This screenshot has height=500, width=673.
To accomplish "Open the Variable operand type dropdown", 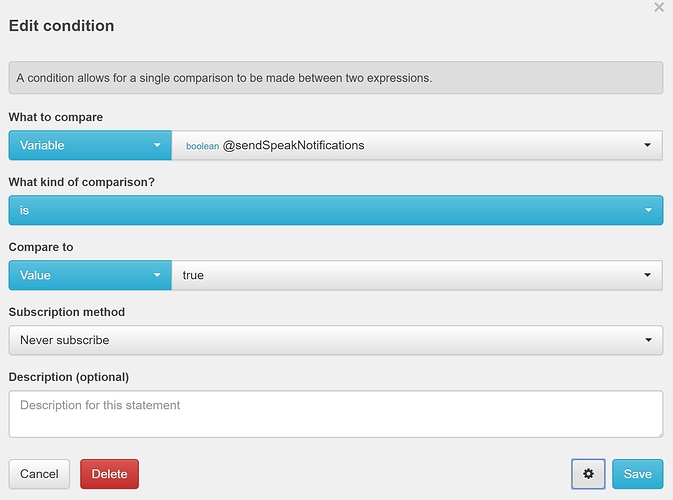I will (x=90, y=145).
